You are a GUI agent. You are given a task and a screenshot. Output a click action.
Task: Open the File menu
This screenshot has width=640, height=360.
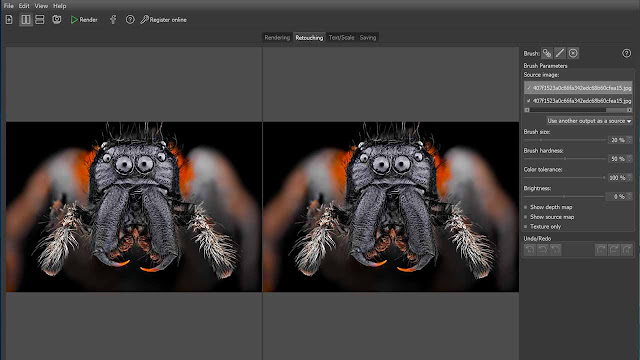pos(9,6)
